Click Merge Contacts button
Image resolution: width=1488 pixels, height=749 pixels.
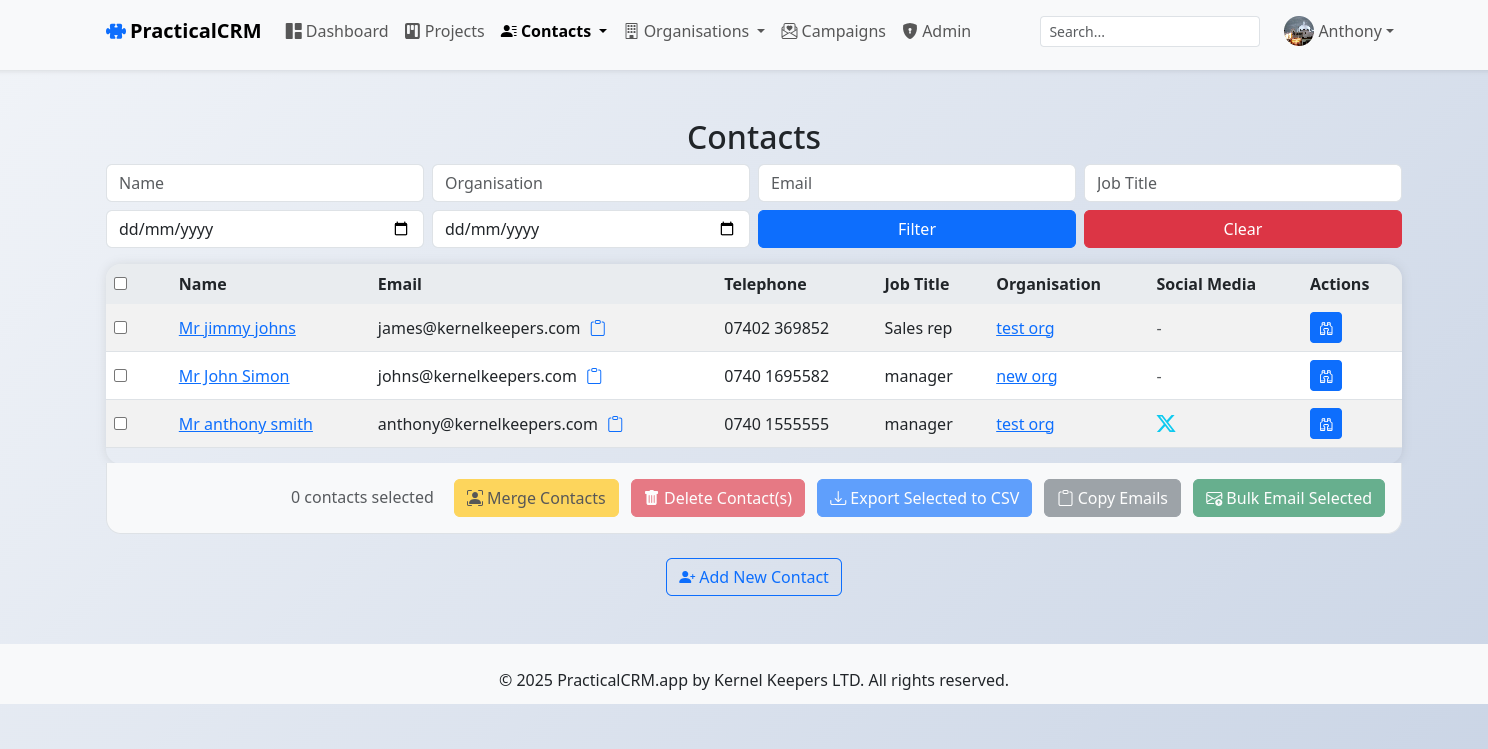click(536, 498)
